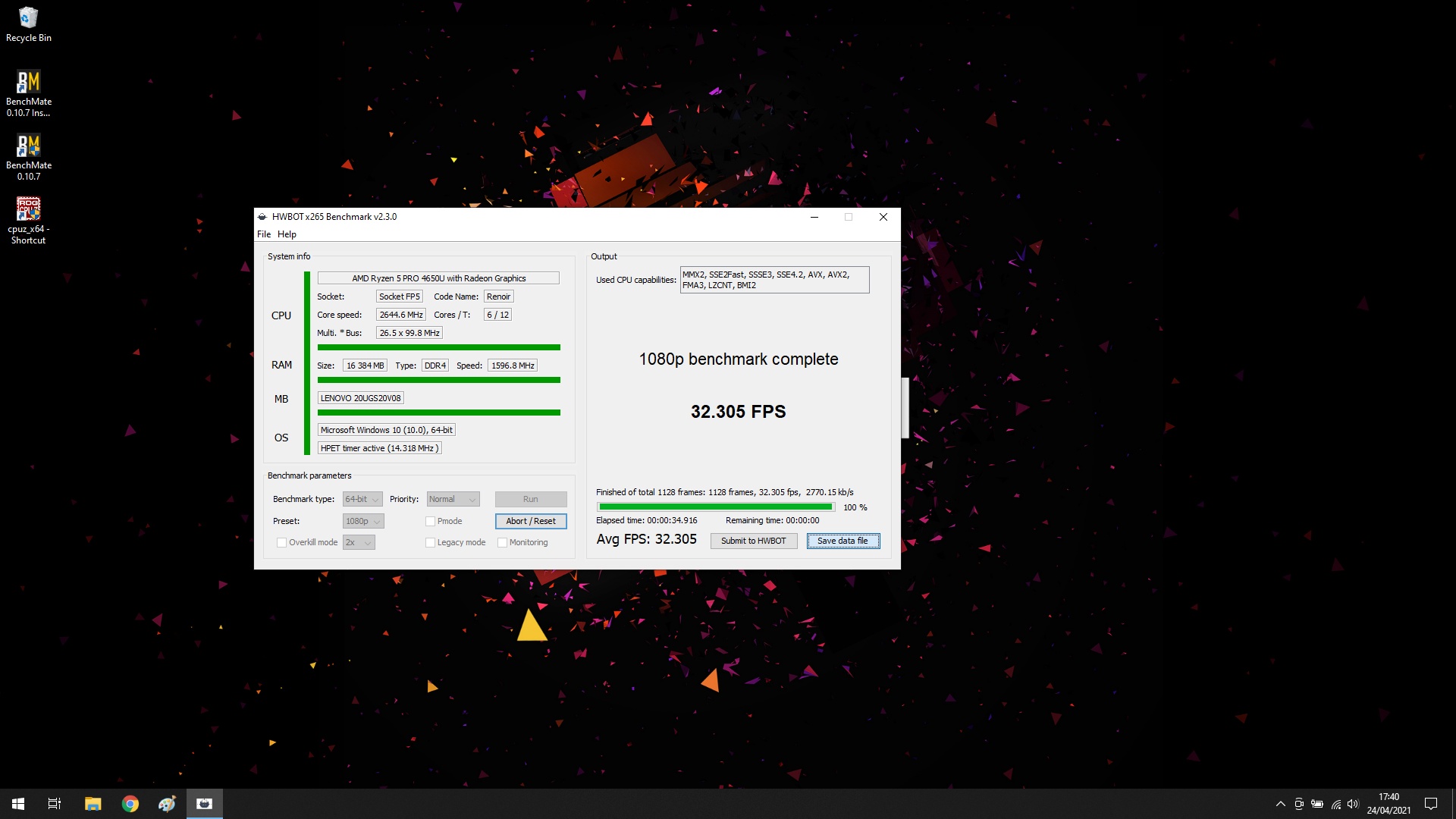Enable the Monitoring checkbox

[x=502, y=543]
